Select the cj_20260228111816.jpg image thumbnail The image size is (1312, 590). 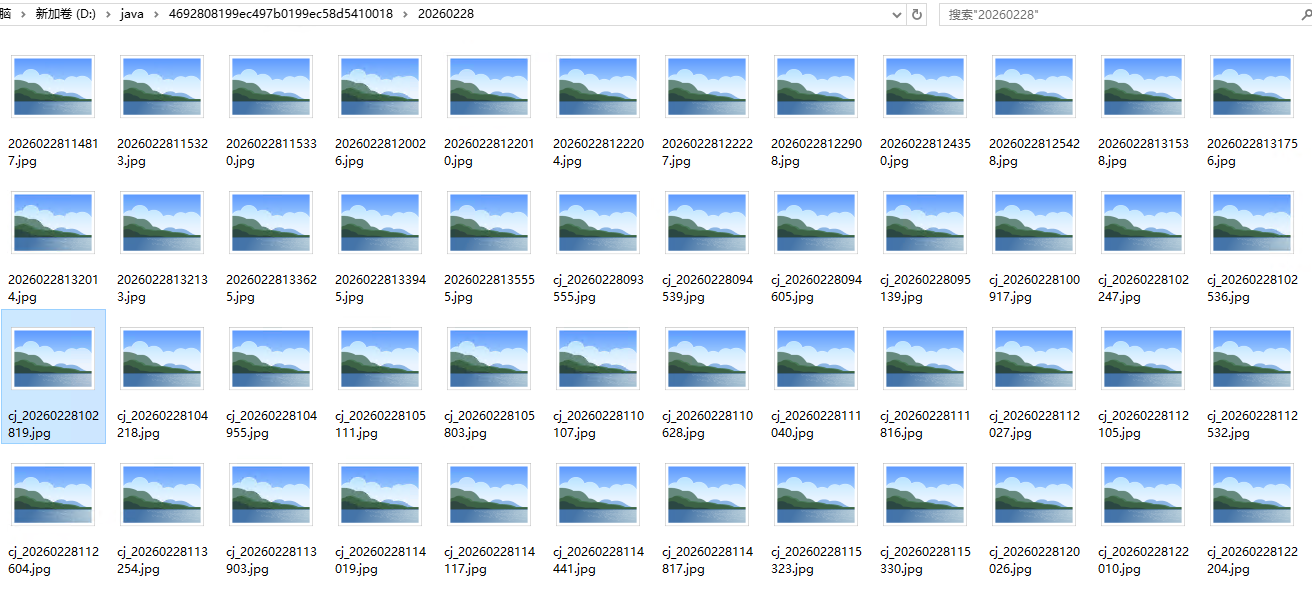(x=925, y=359)
